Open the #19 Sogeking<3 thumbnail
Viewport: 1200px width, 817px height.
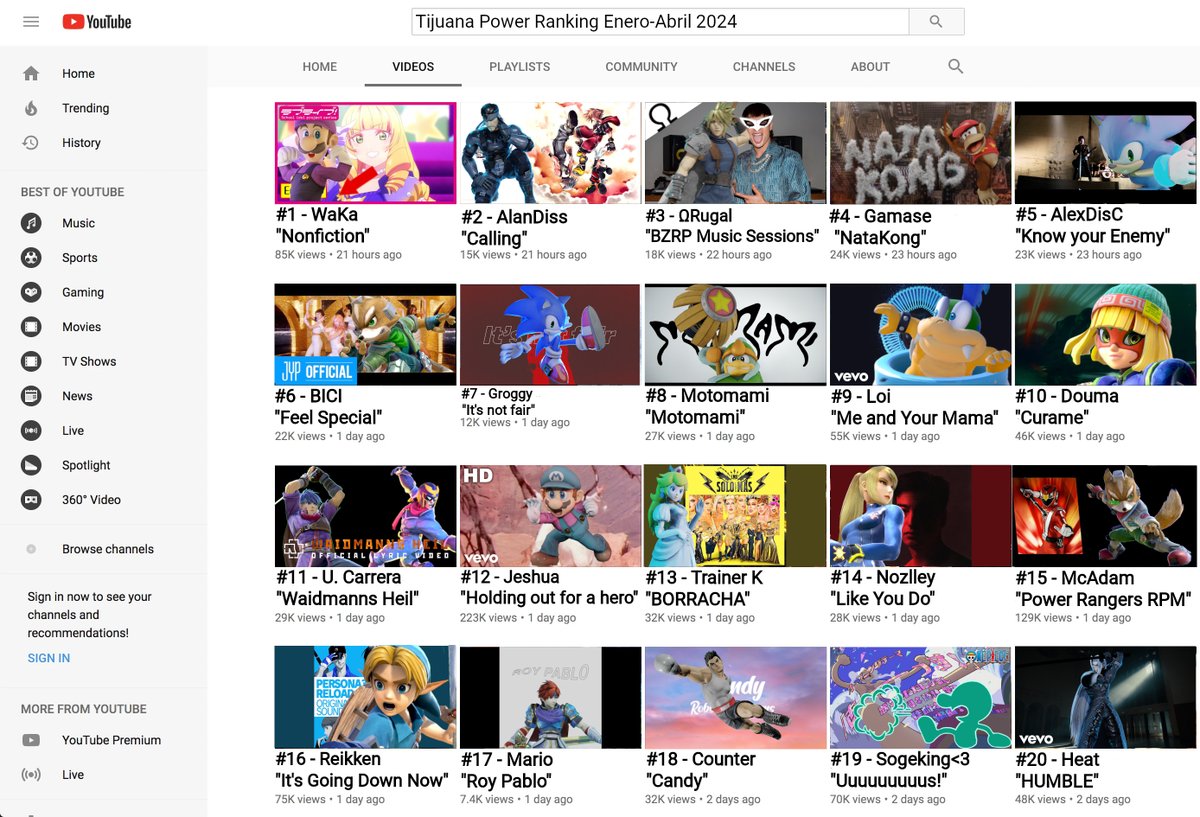pos(920,697)
